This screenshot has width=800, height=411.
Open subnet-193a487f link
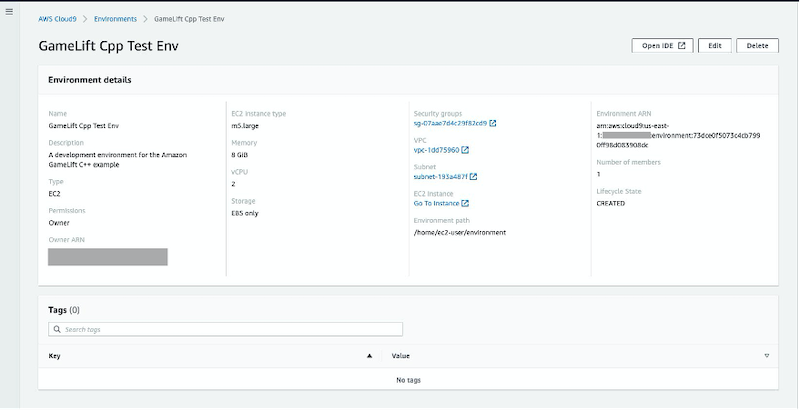[x=441, y=176]
